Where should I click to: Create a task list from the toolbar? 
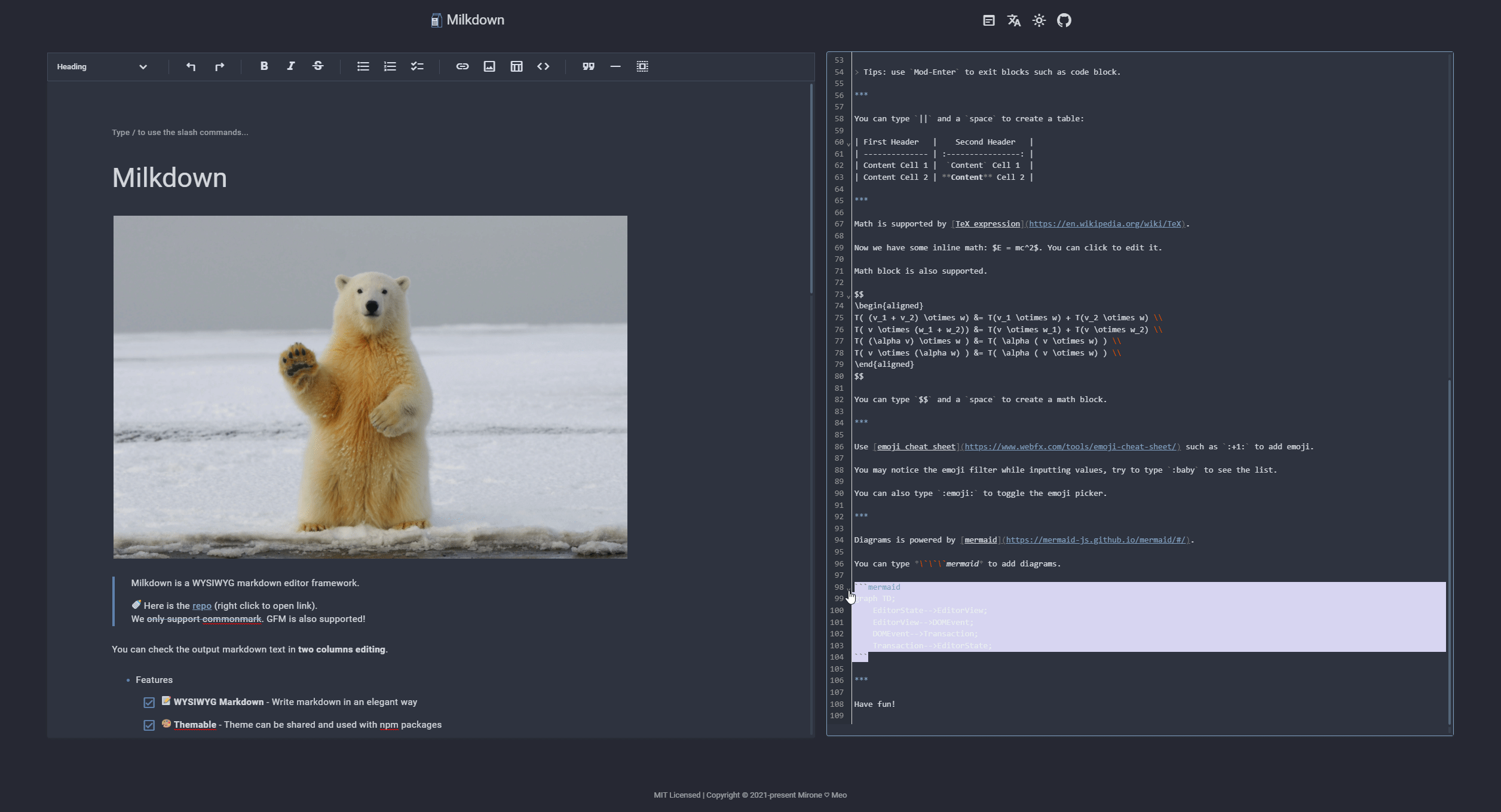[416, 66]
